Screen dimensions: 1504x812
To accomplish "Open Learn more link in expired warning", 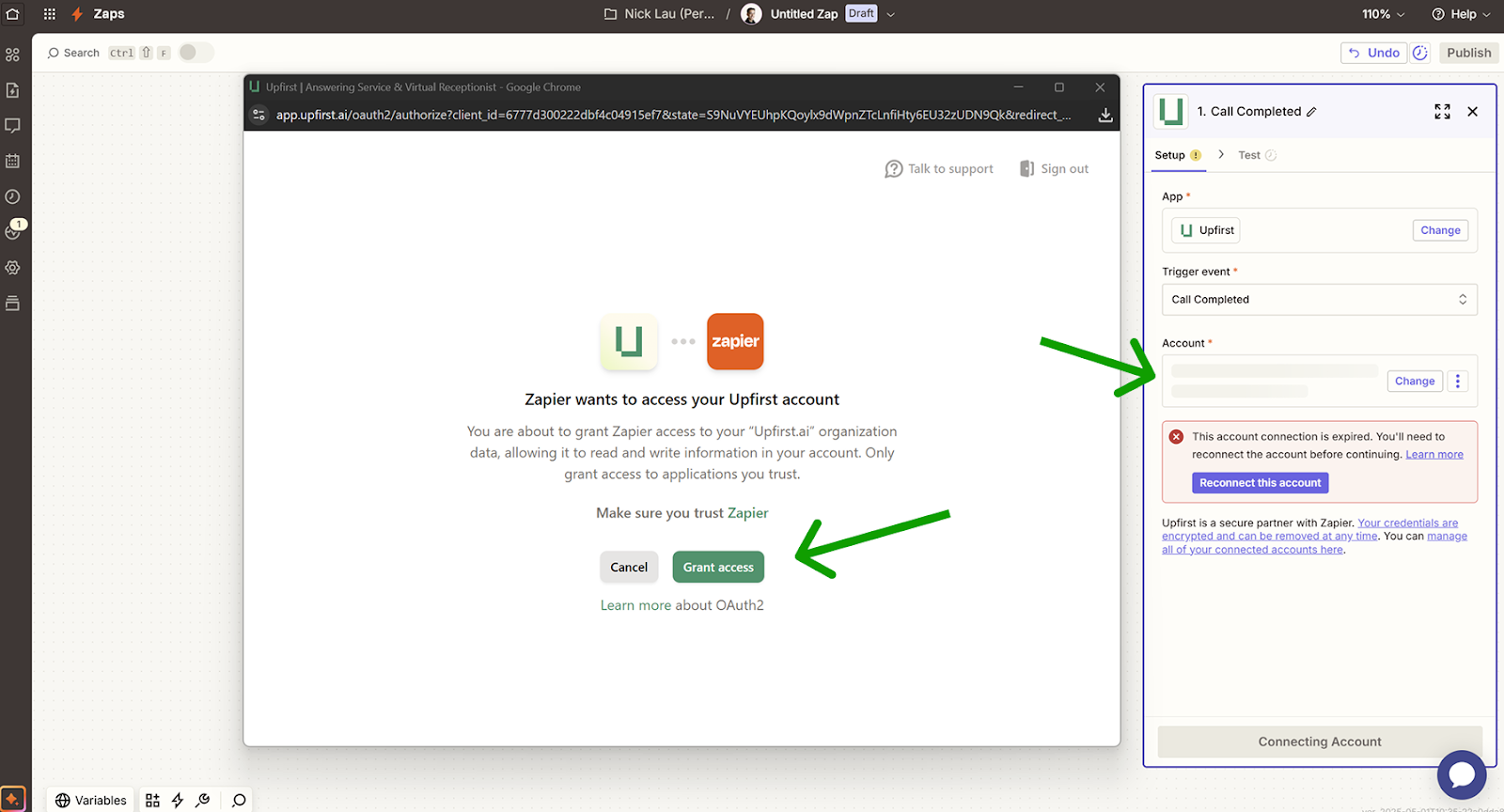I will pos(1434,455).
